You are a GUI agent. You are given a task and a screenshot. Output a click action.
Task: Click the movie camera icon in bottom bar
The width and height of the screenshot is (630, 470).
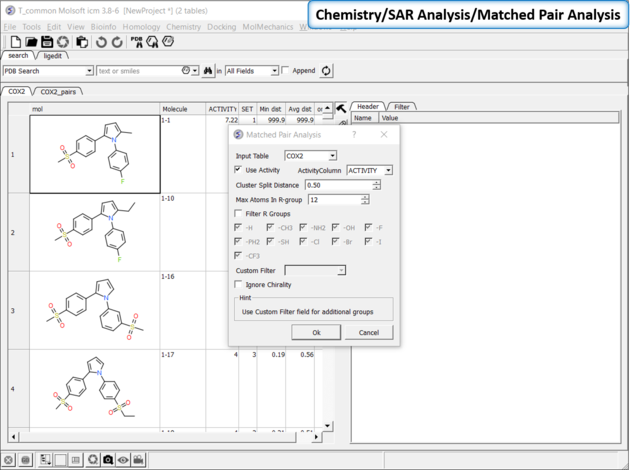pos(139,460)
